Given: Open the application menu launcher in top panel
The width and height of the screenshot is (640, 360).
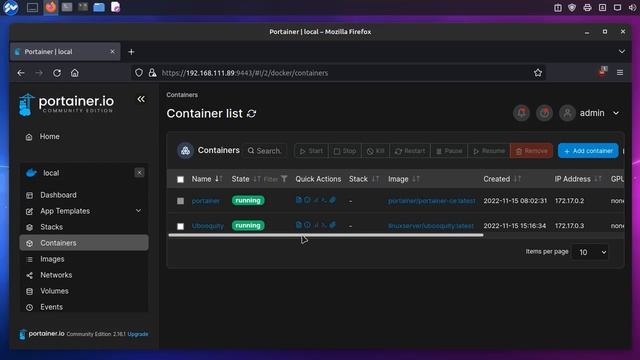Looking at the screenshot, I should click(x=11, y=7).
